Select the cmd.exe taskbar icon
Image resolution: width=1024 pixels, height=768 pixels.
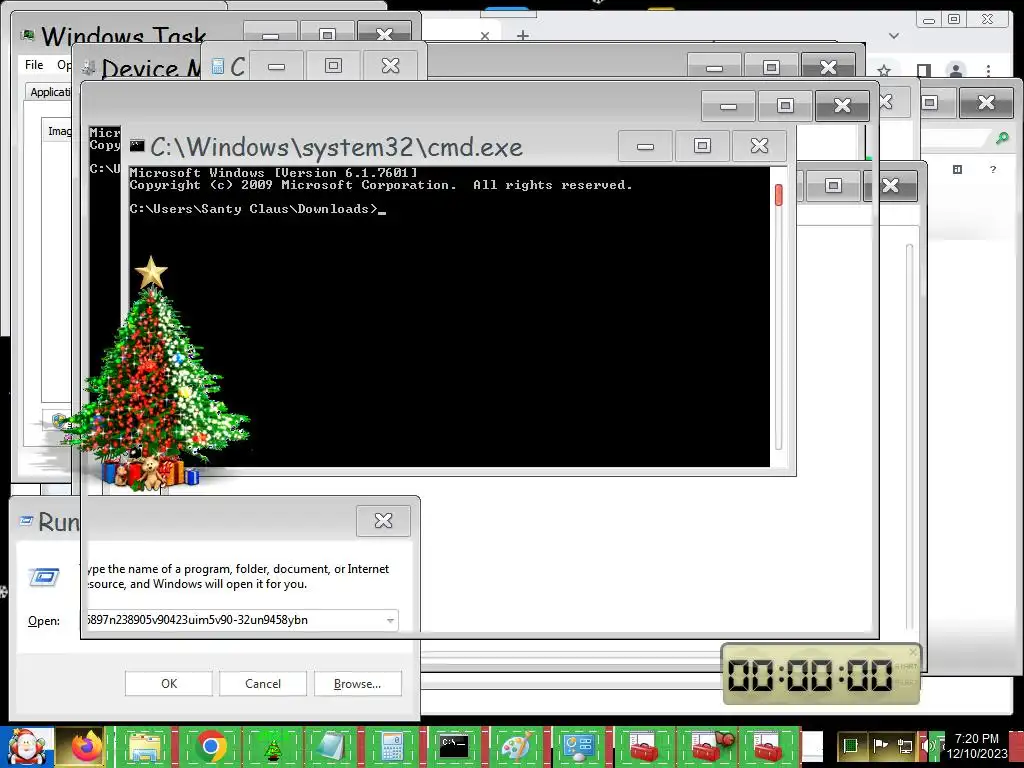(x=453, y=747)
